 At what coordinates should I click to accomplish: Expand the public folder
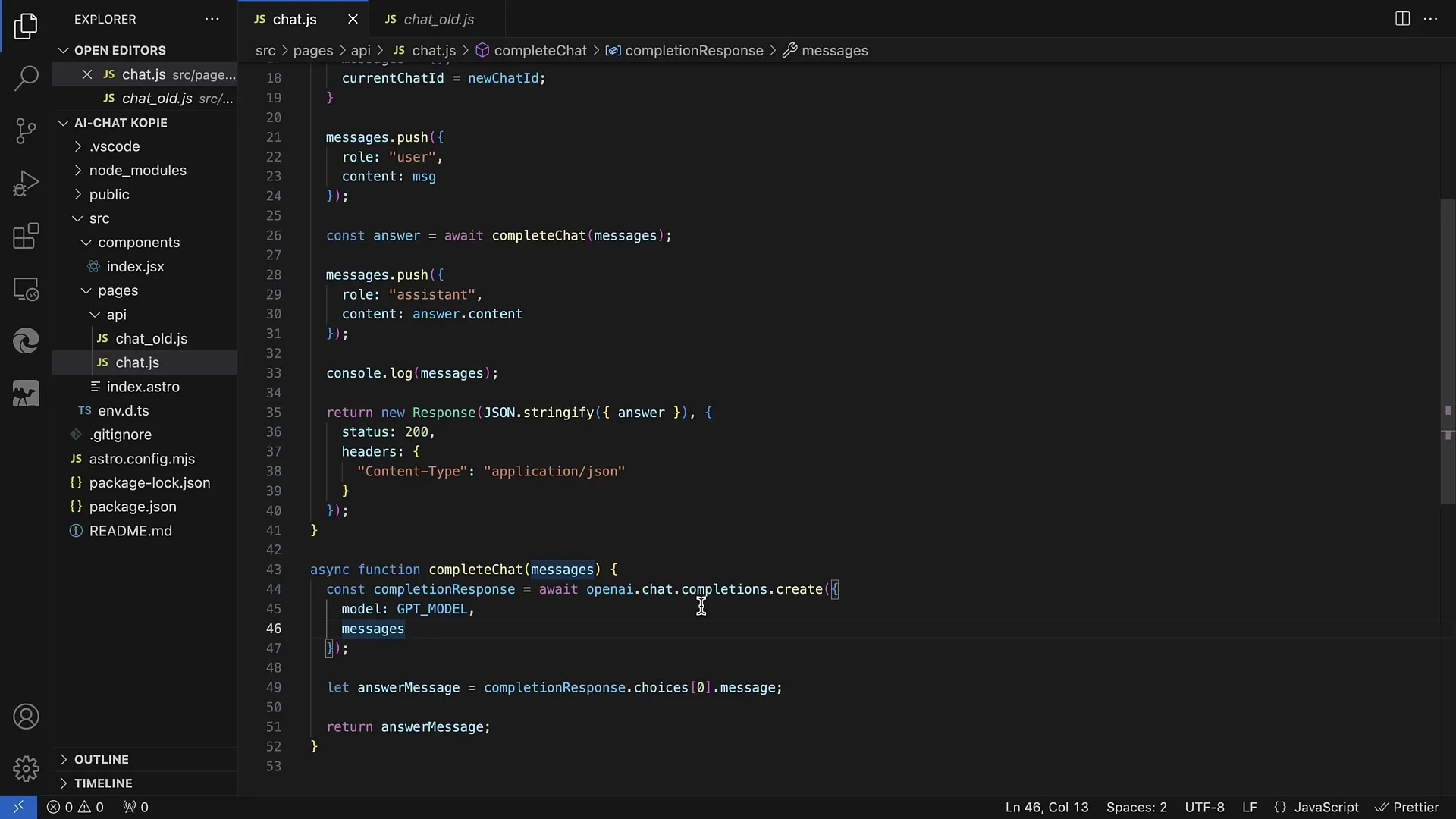click(77, 195)
